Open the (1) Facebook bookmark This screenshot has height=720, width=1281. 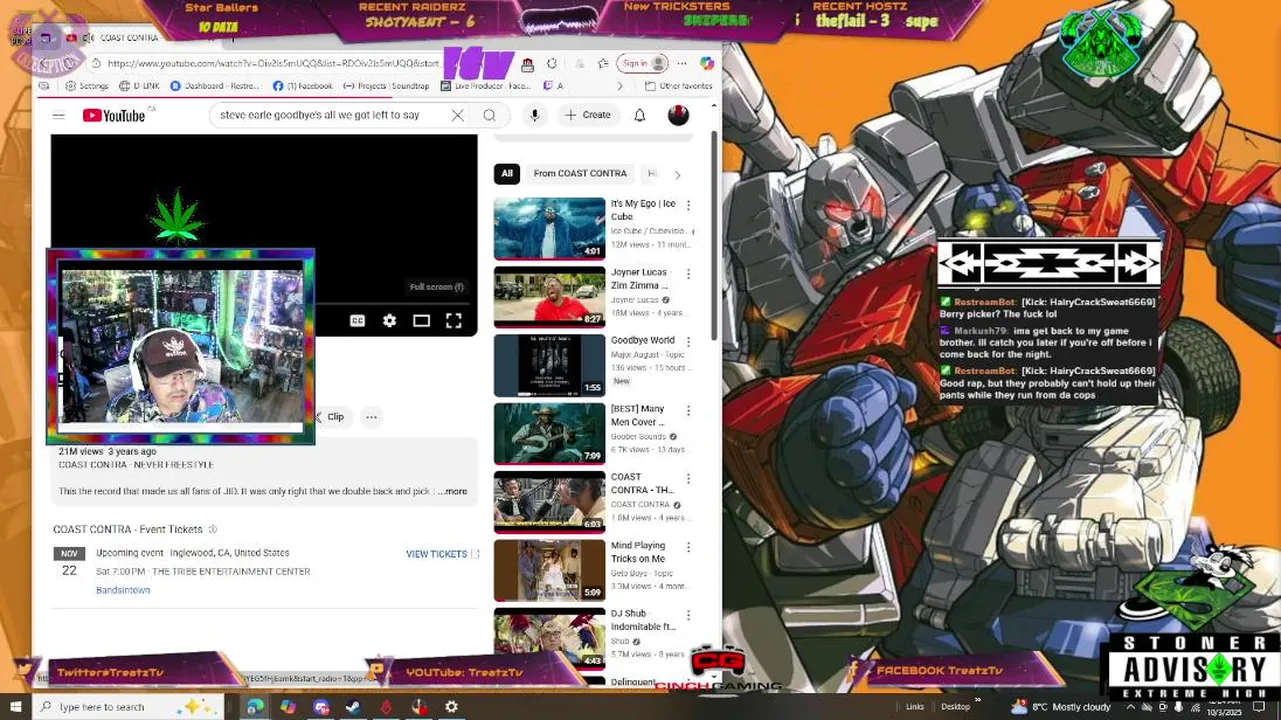[x=303, y=86]
